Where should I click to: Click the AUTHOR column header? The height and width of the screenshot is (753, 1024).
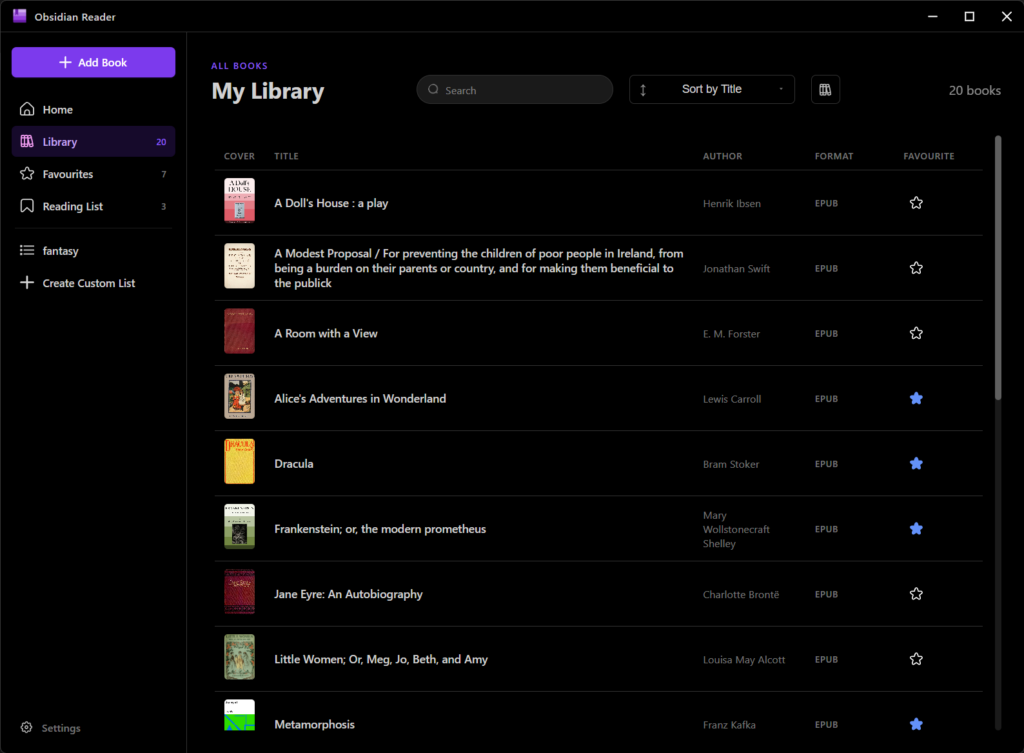click(x=722, y=156)
